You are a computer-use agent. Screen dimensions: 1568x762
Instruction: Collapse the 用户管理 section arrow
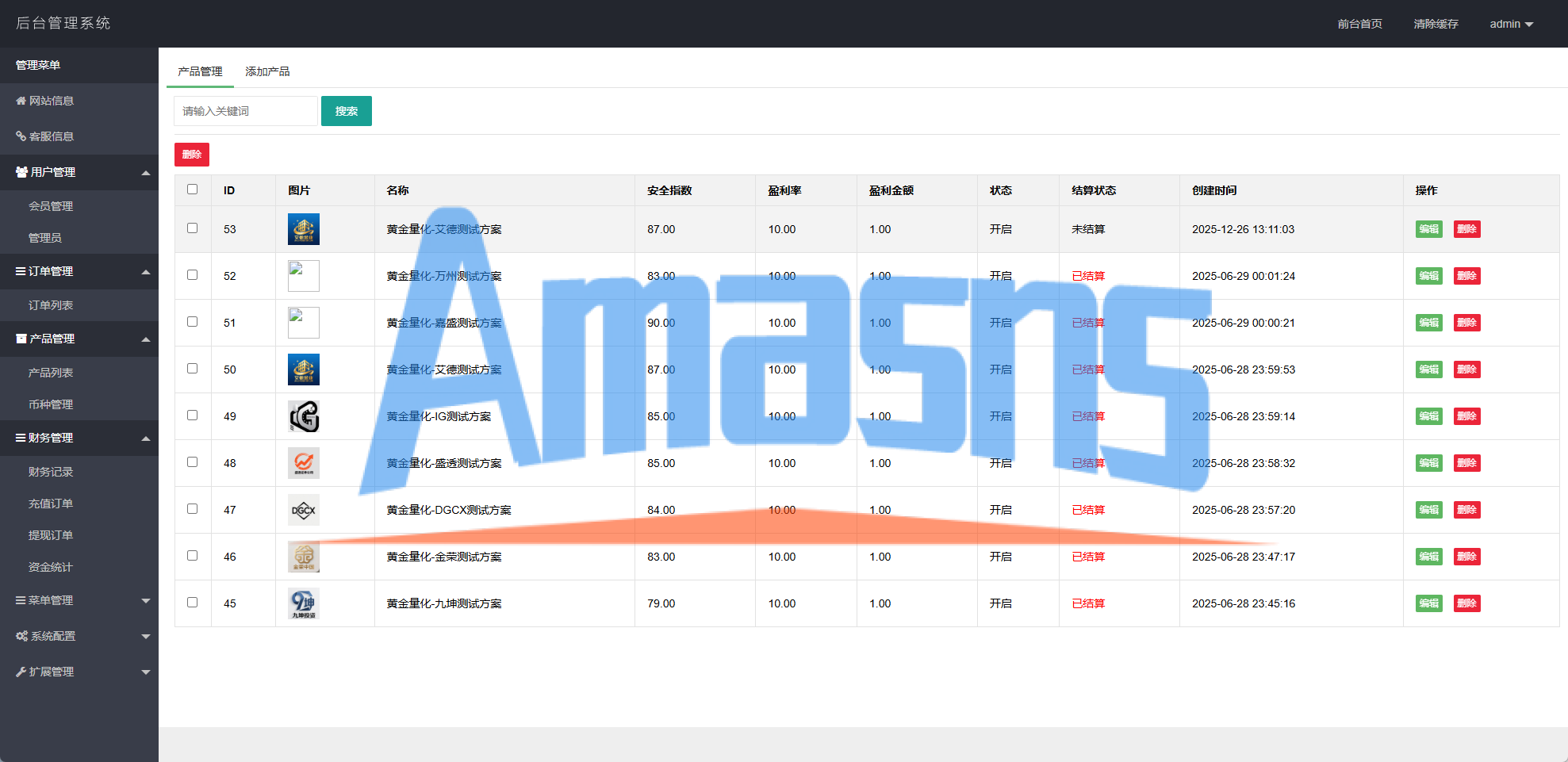coord(146,173)
